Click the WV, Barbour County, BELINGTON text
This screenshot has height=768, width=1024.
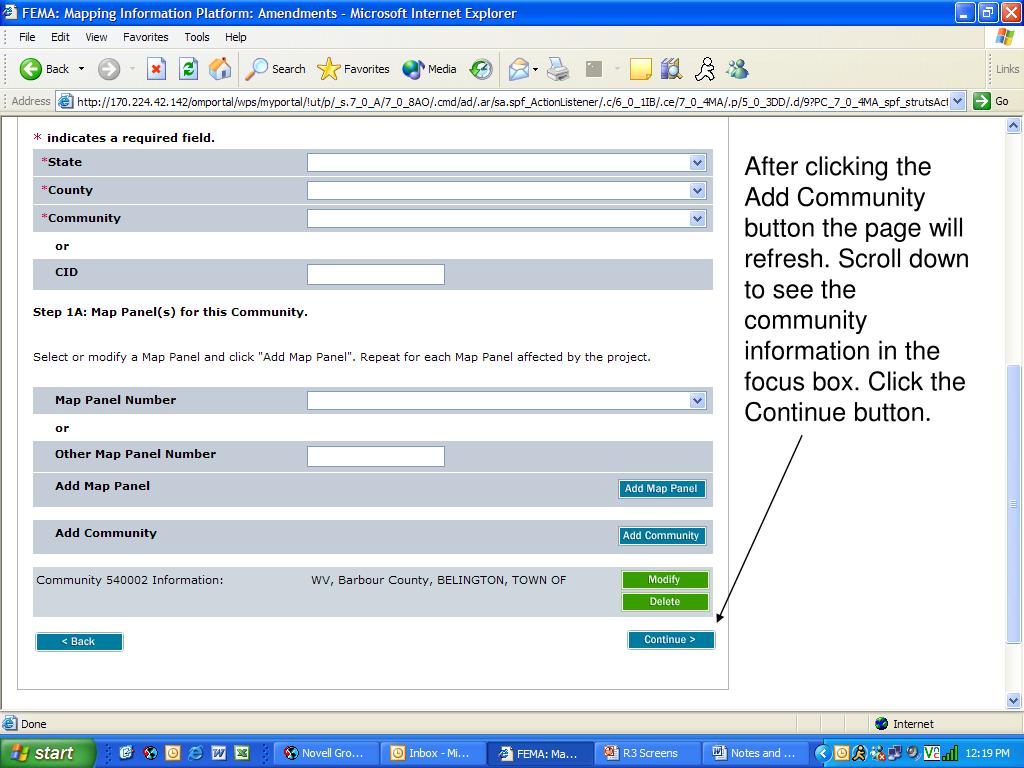click(438, 580)
